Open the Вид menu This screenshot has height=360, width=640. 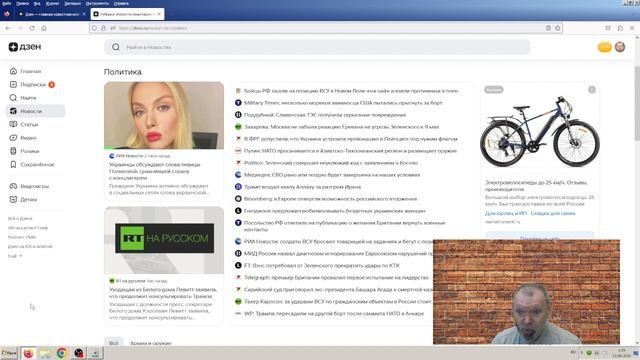click(x=37, y=3)
